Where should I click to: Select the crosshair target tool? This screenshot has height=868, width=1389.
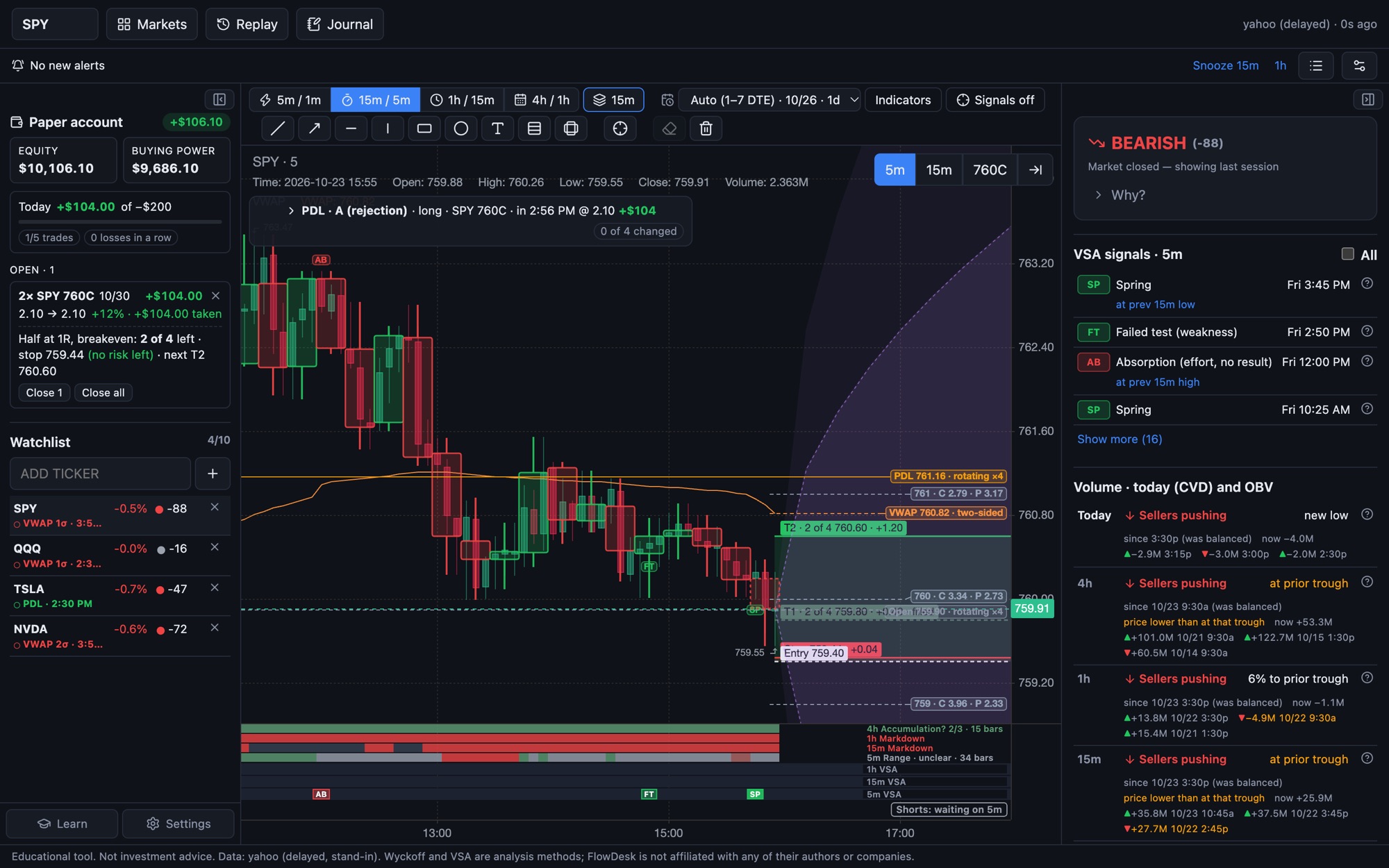coord(620,128)
